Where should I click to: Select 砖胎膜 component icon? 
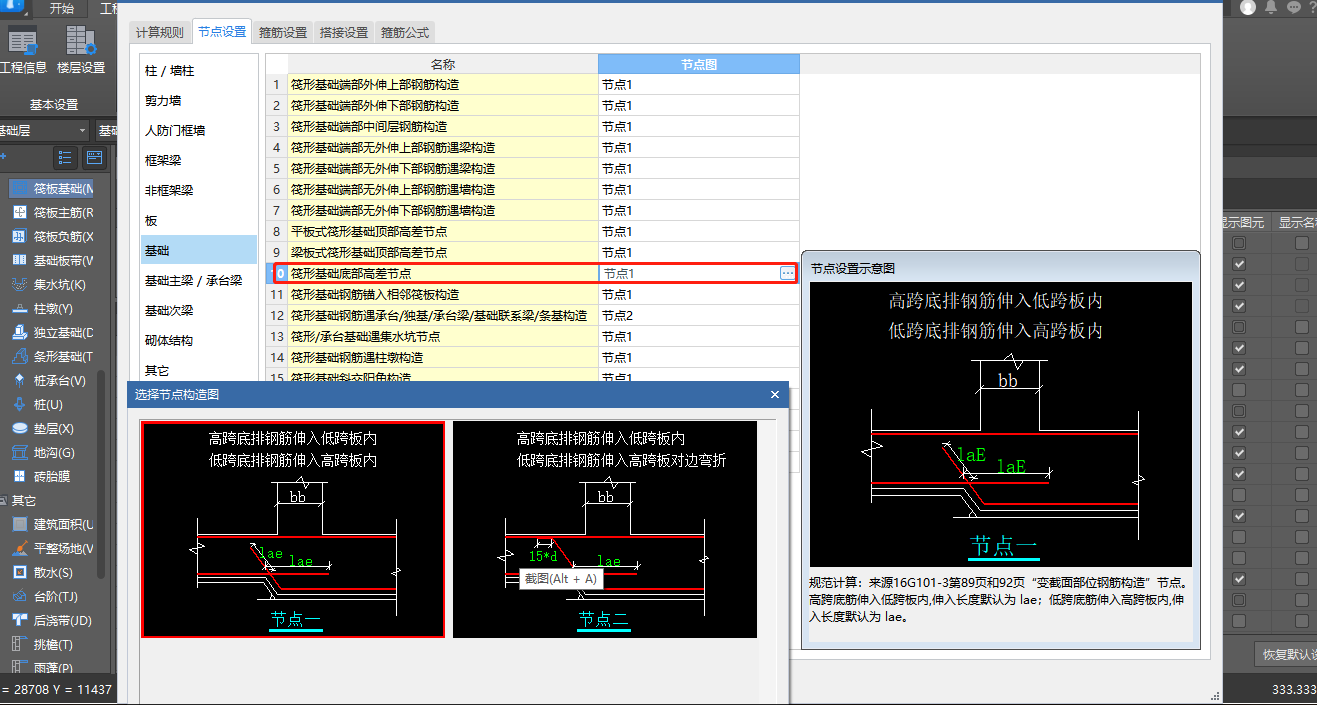19,476
